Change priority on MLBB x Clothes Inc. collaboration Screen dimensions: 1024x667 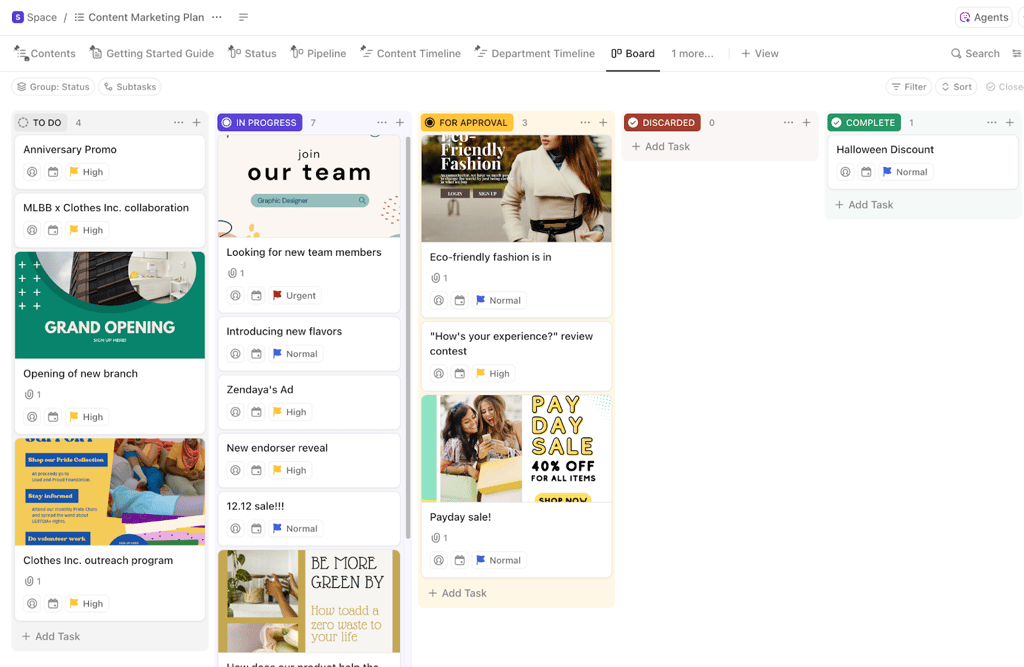[86, 230]
